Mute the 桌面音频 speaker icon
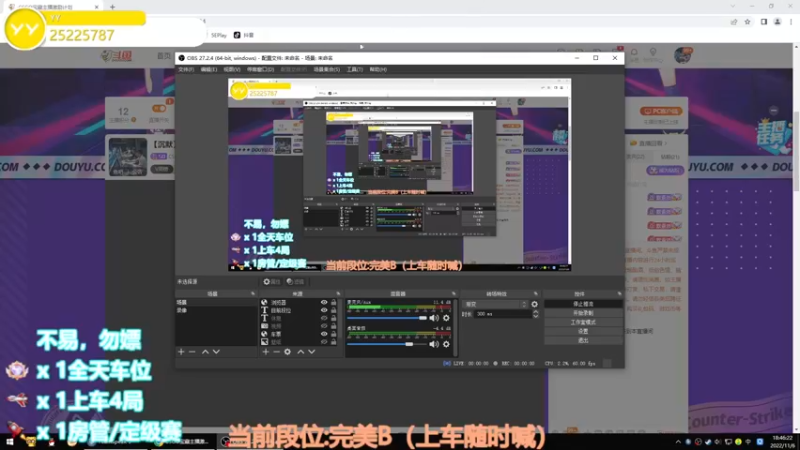Image resolution: width=800 pixels, height=450 pixels. 434,344
